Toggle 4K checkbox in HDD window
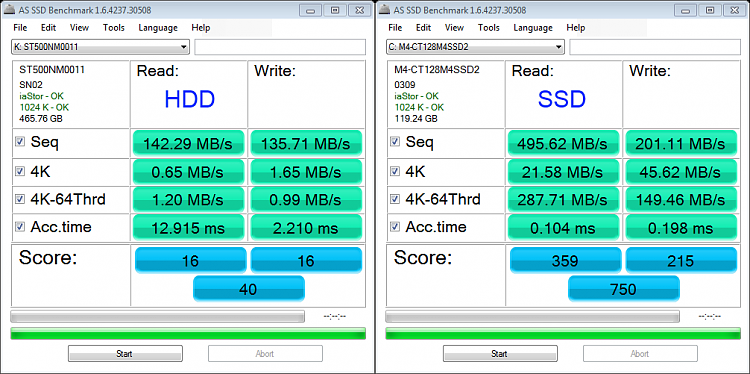Image resolution: width=750 pixels, height=374 pixels. 20,171
